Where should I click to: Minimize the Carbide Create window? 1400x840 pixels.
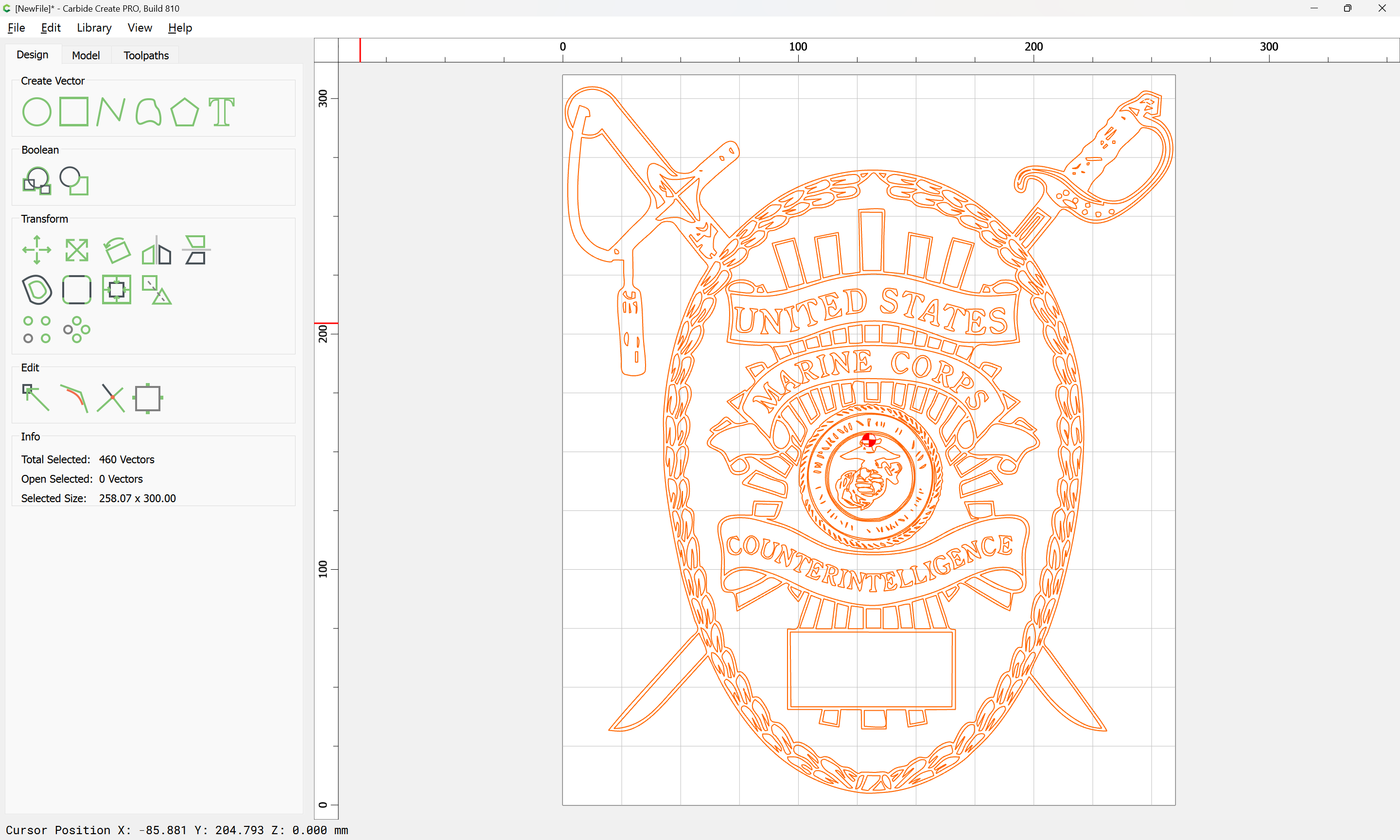coord(1314,8)
